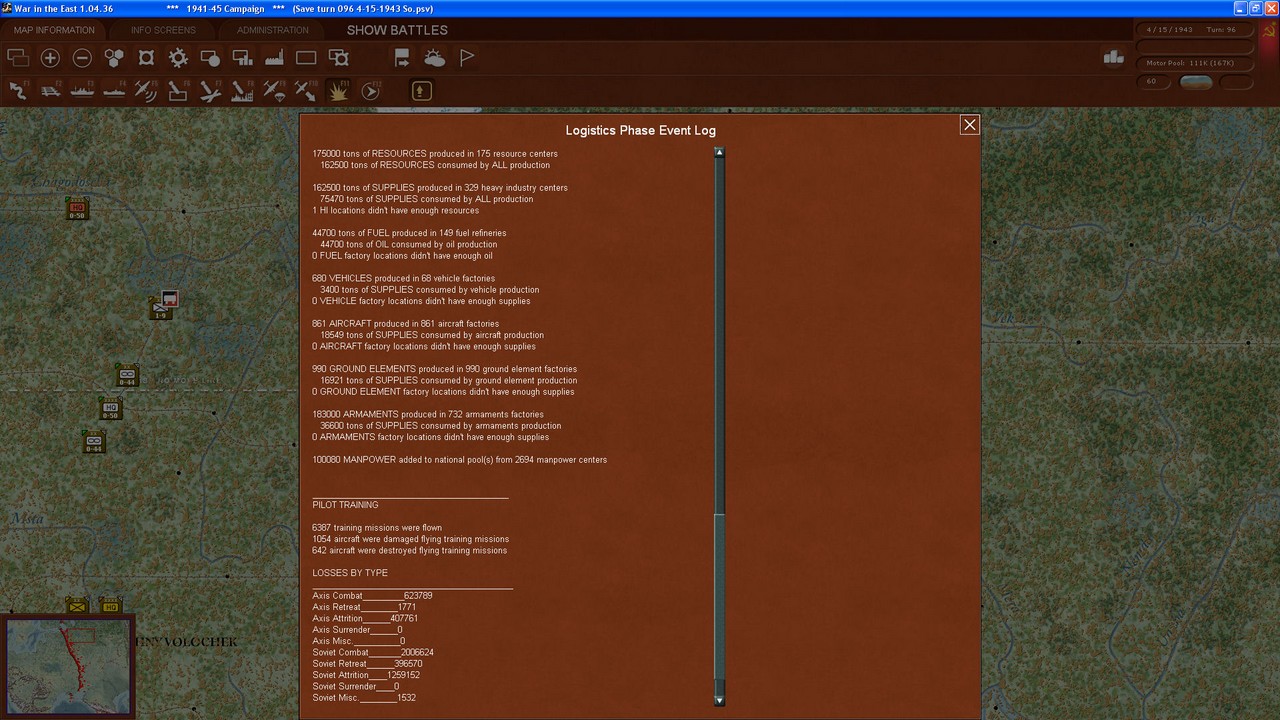1280x720 pixels.
Task: Toggle the hex grid display icon
Action: (114, 58)
